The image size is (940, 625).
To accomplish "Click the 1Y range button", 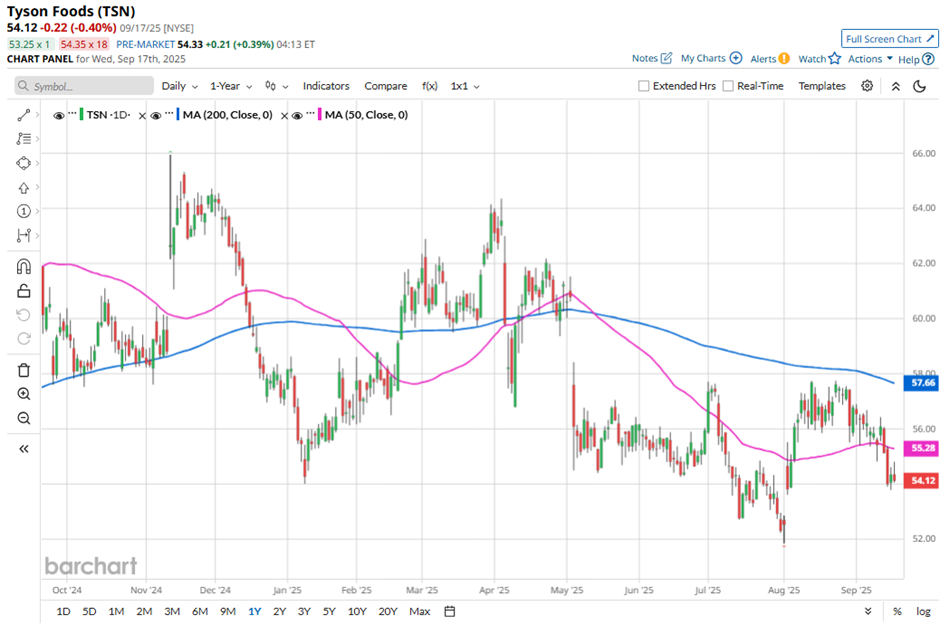I will coord(255,611).
